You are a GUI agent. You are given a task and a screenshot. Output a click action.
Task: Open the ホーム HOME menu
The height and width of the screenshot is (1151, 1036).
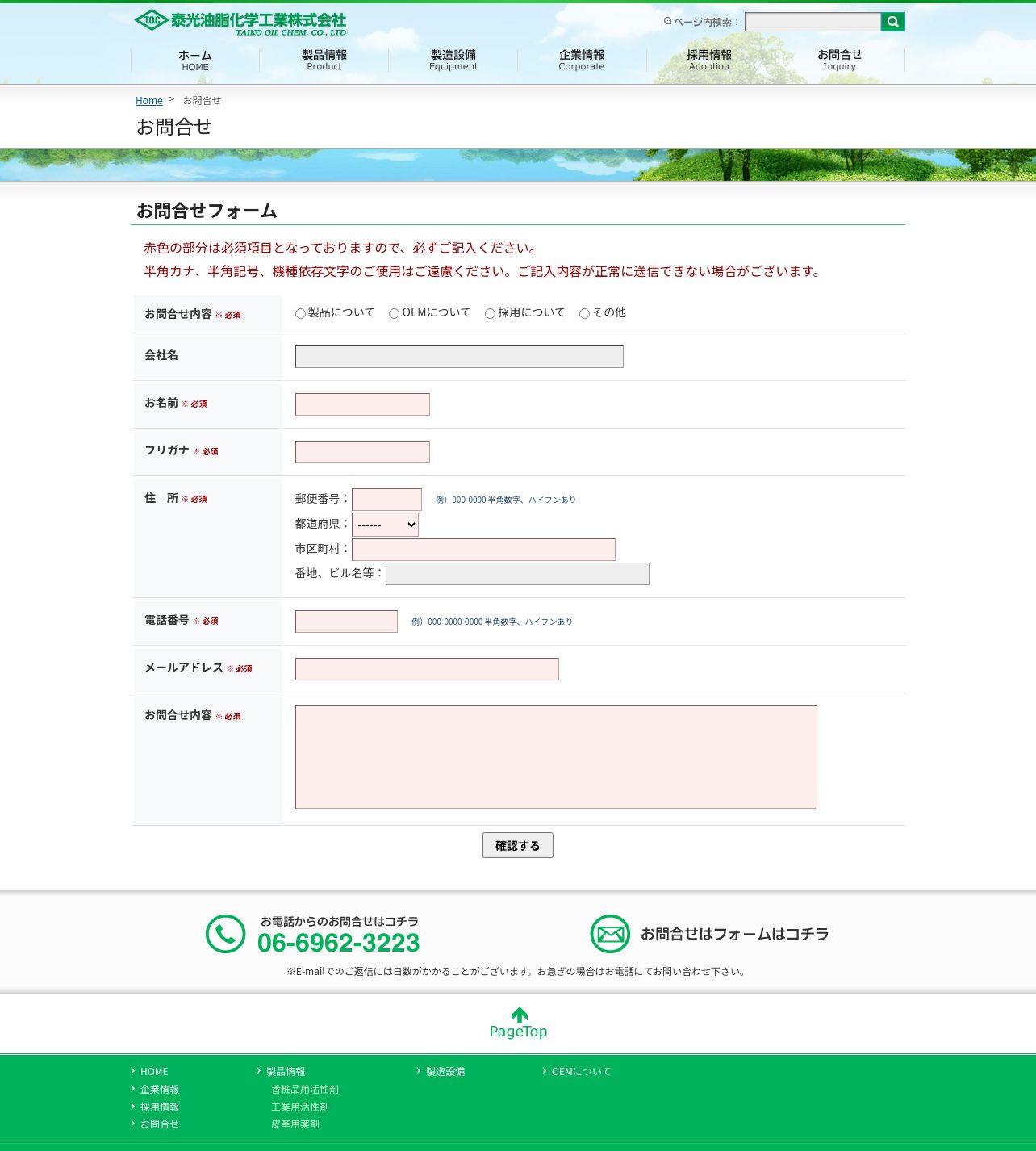pos(195,61)
